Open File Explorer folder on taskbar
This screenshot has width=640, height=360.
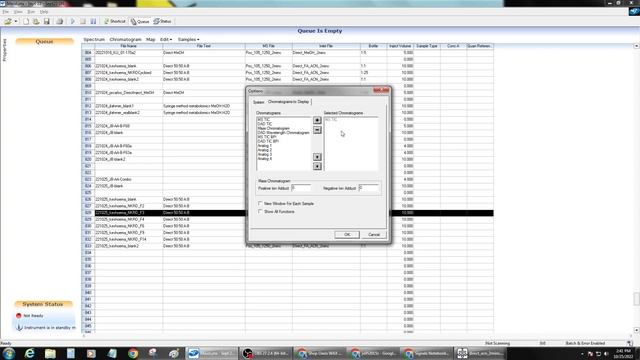[x=50, y=353]
